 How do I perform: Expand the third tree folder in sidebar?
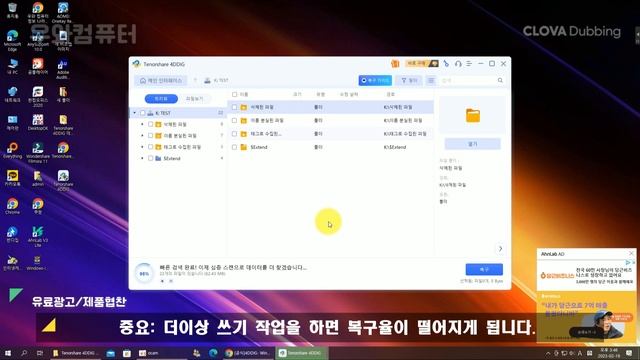[142, 147]
